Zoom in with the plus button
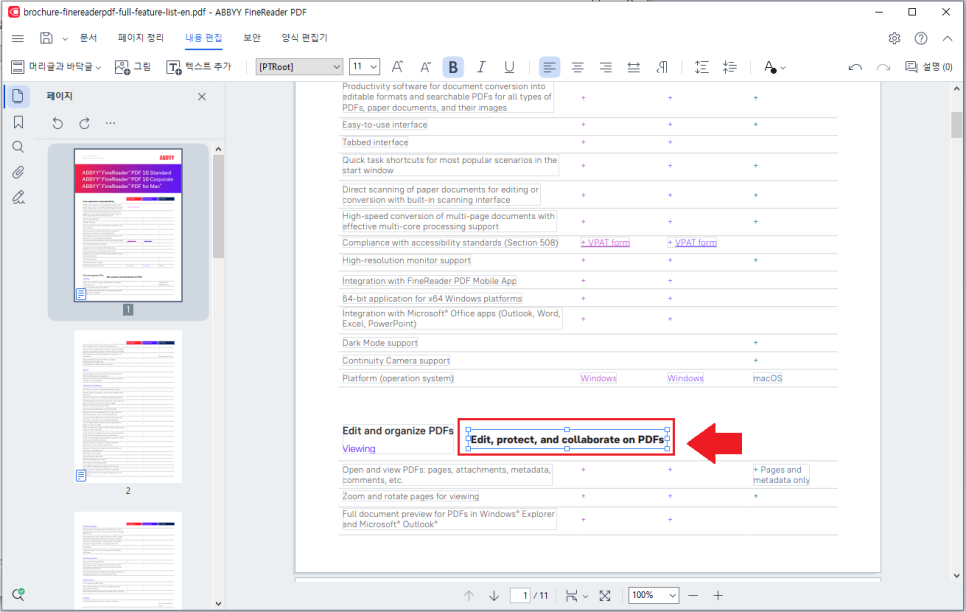 [718, 595]
